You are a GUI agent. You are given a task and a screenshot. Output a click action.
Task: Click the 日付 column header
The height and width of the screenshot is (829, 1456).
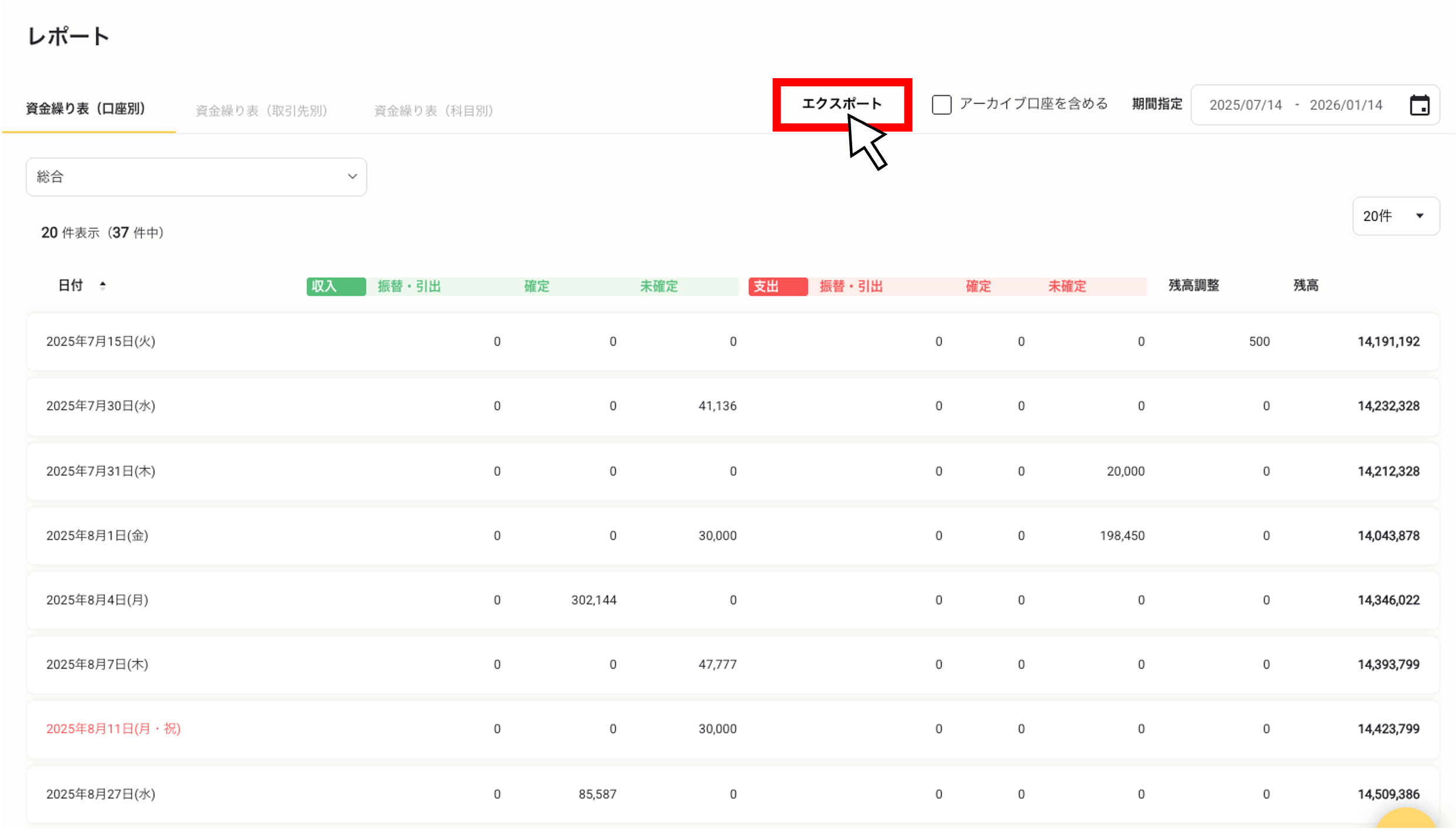pyautogui.click(x=70, y=286)
